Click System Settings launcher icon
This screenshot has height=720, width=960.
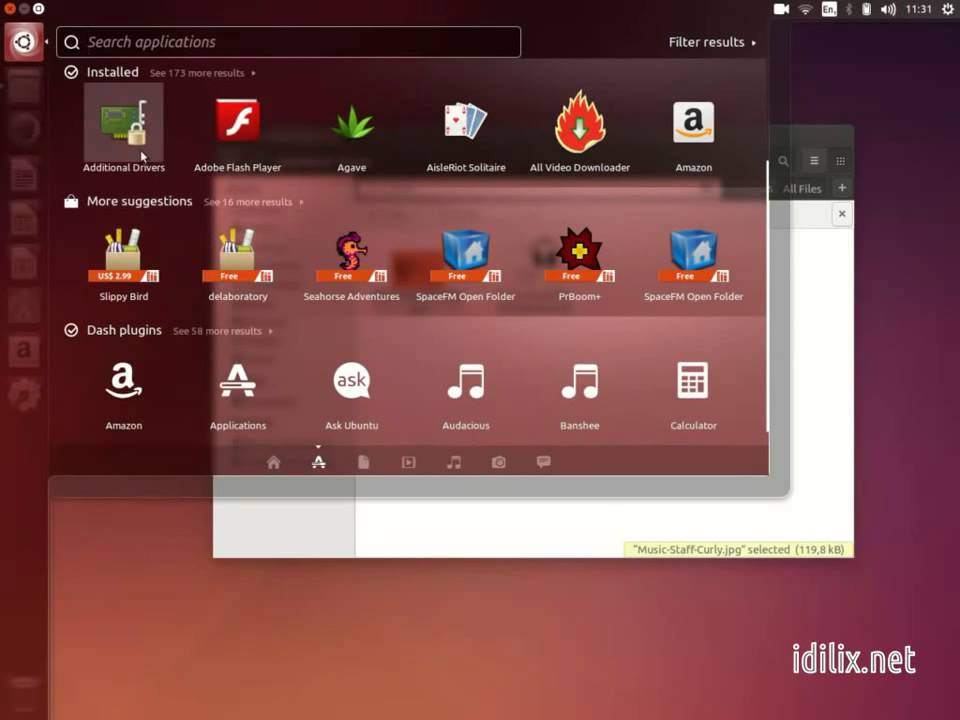point(24,395)
